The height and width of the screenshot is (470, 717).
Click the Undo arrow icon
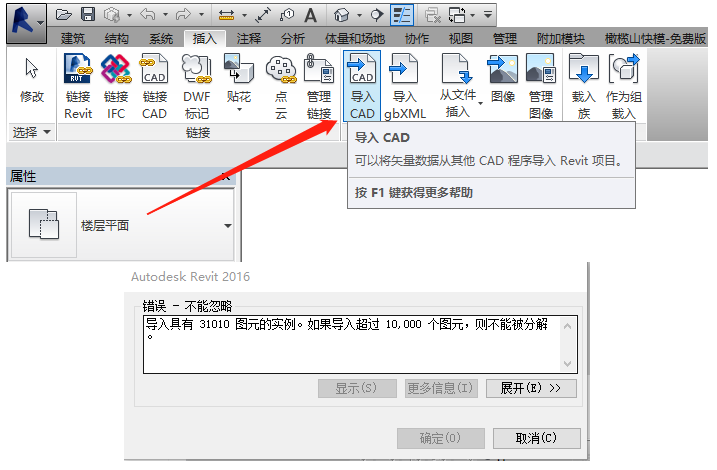[148, 15]
